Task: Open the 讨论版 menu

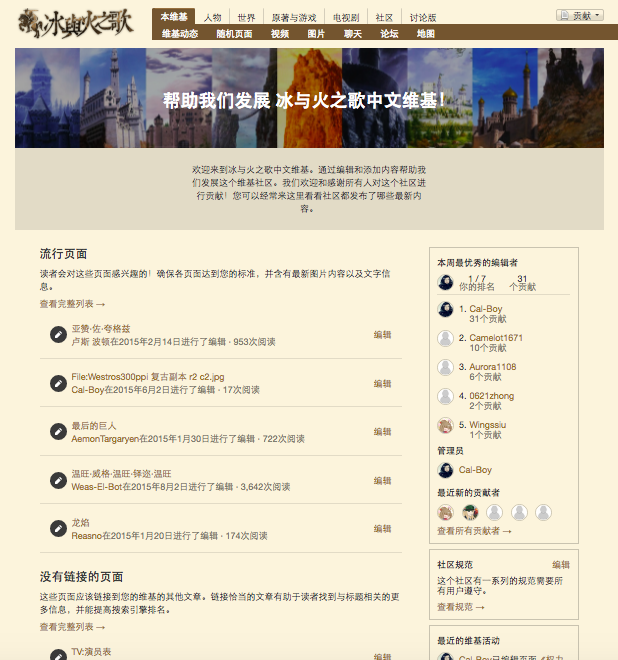Action: (423, 18)
